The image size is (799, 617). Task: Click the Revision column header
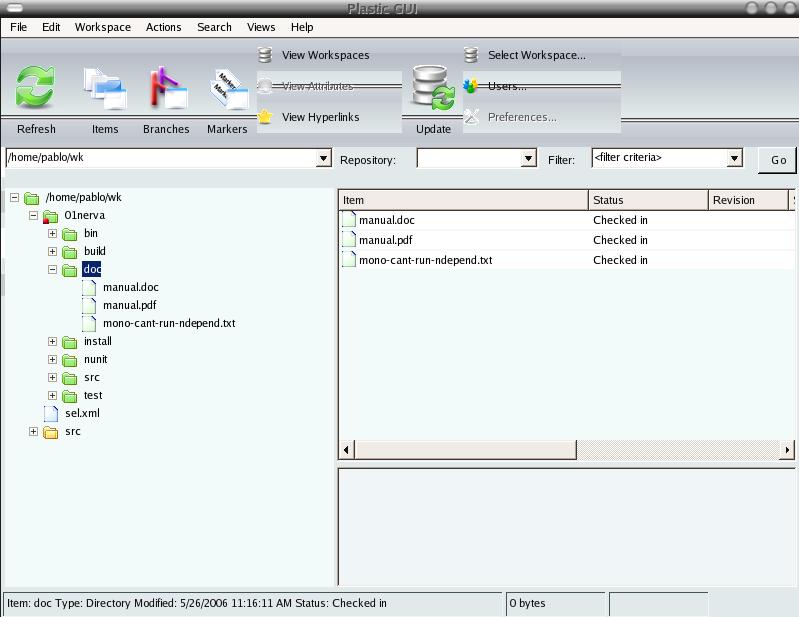[748, 200]
